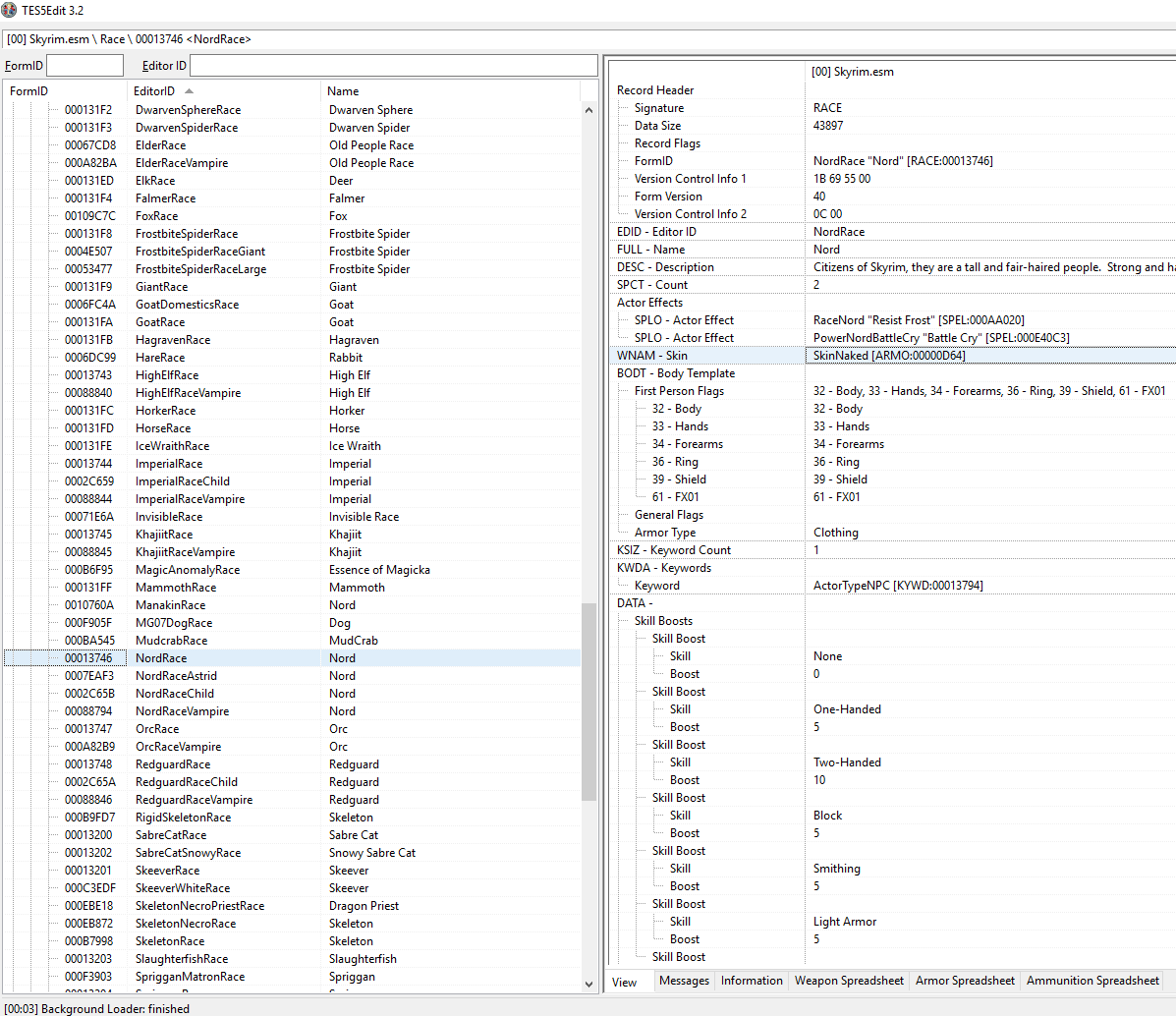The width and height of the screenshot is (1176, 1016).
Task: Switch to the Messages tab
Action: point(684,980)
